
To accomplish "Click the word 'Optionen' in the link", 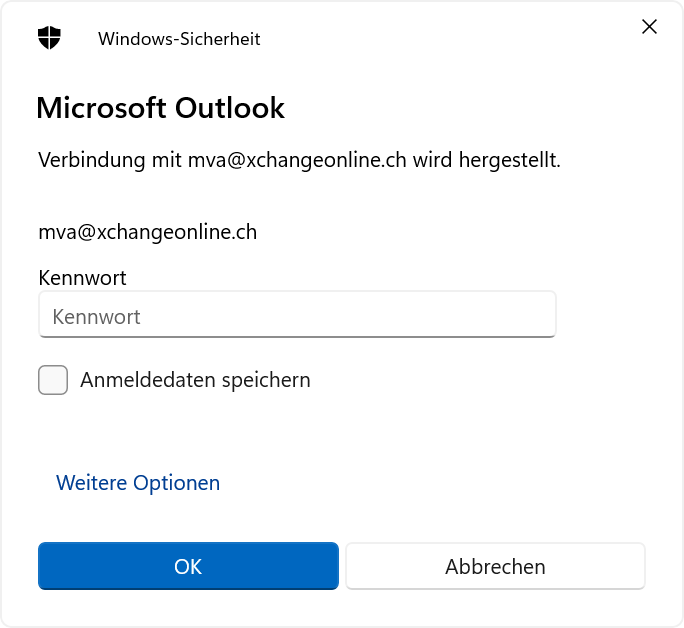I will (176, 483).
